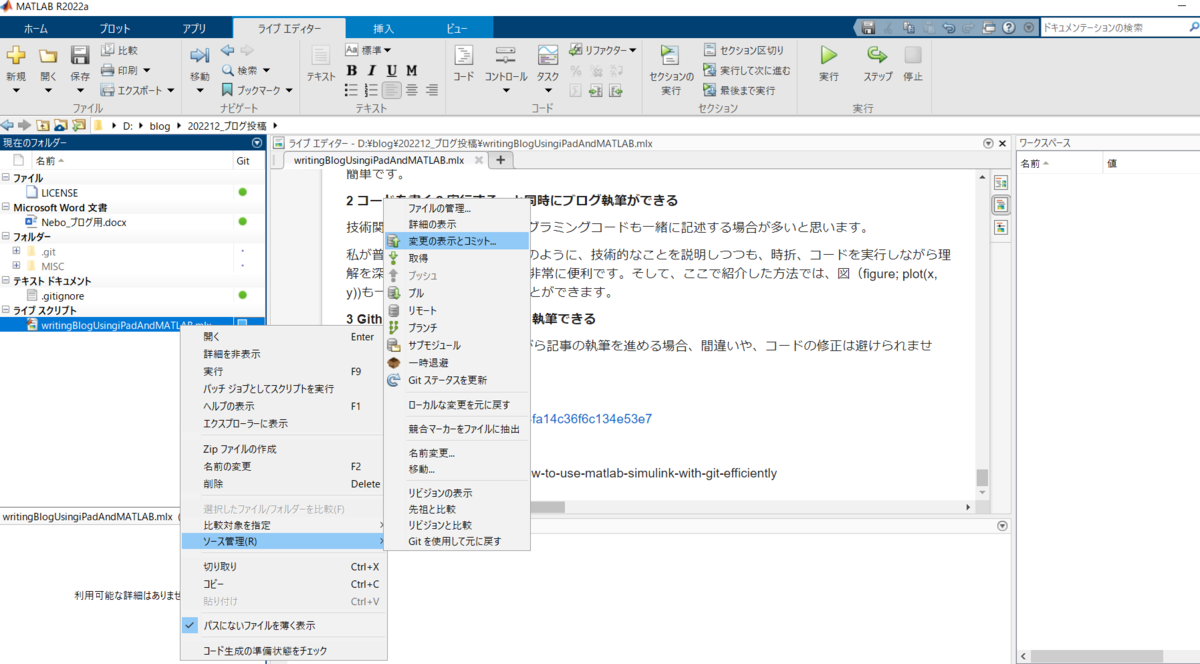
Task: Switch to the 挿入 tab
Action: coord(383,29)
